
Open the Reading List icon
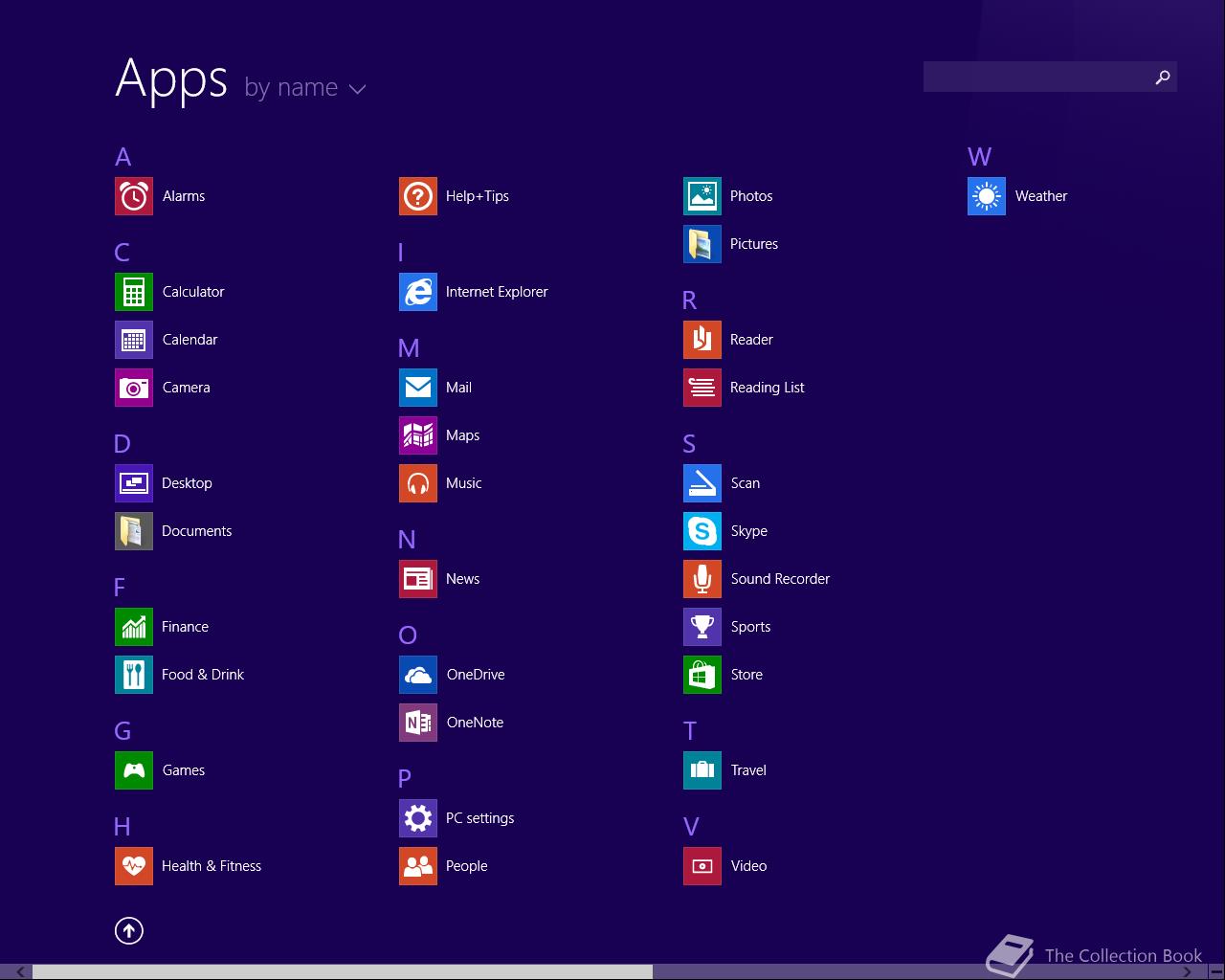(x=702, y=388)
